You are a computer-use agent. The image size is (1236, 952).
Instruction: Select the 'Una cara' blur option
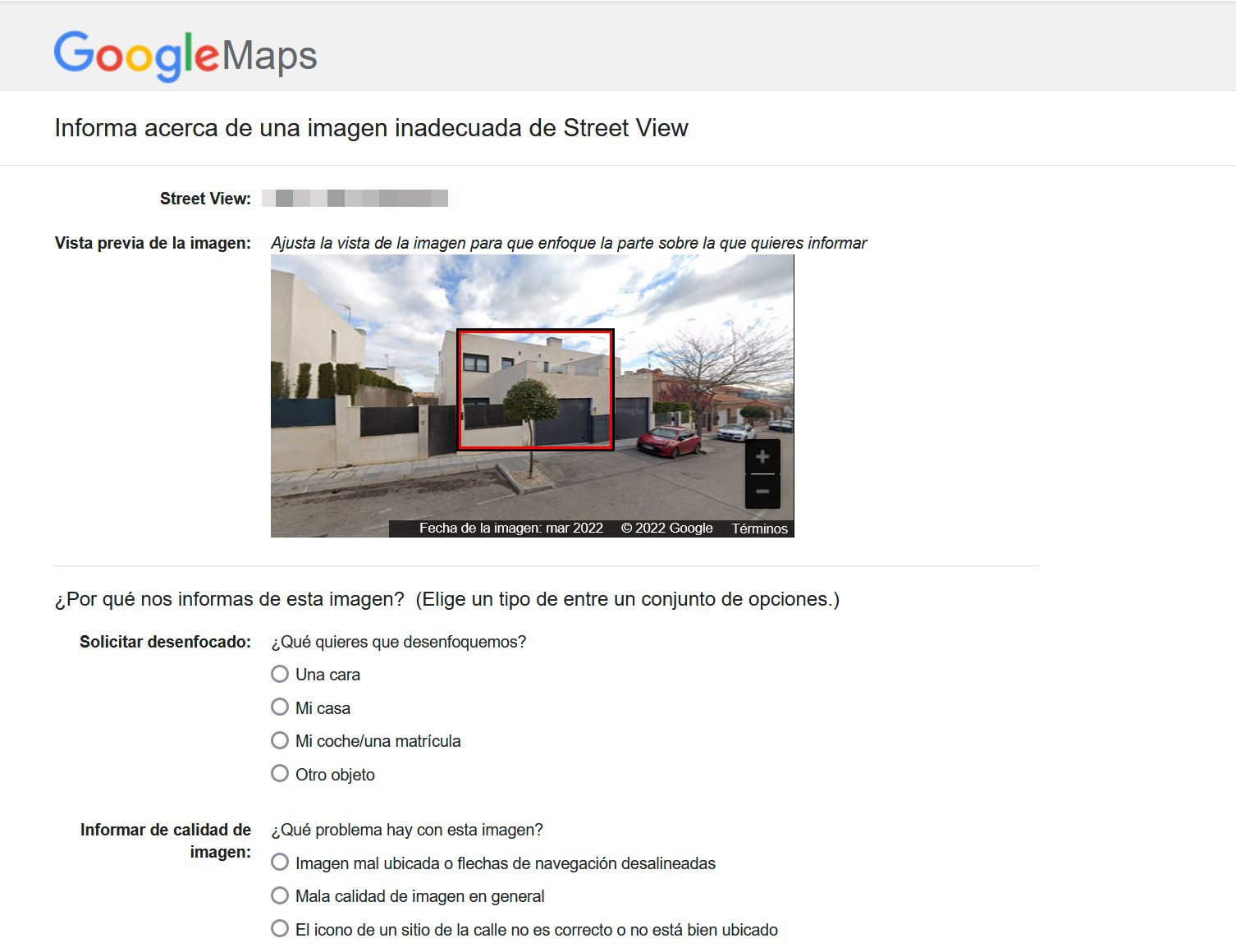tap(280, 674)
